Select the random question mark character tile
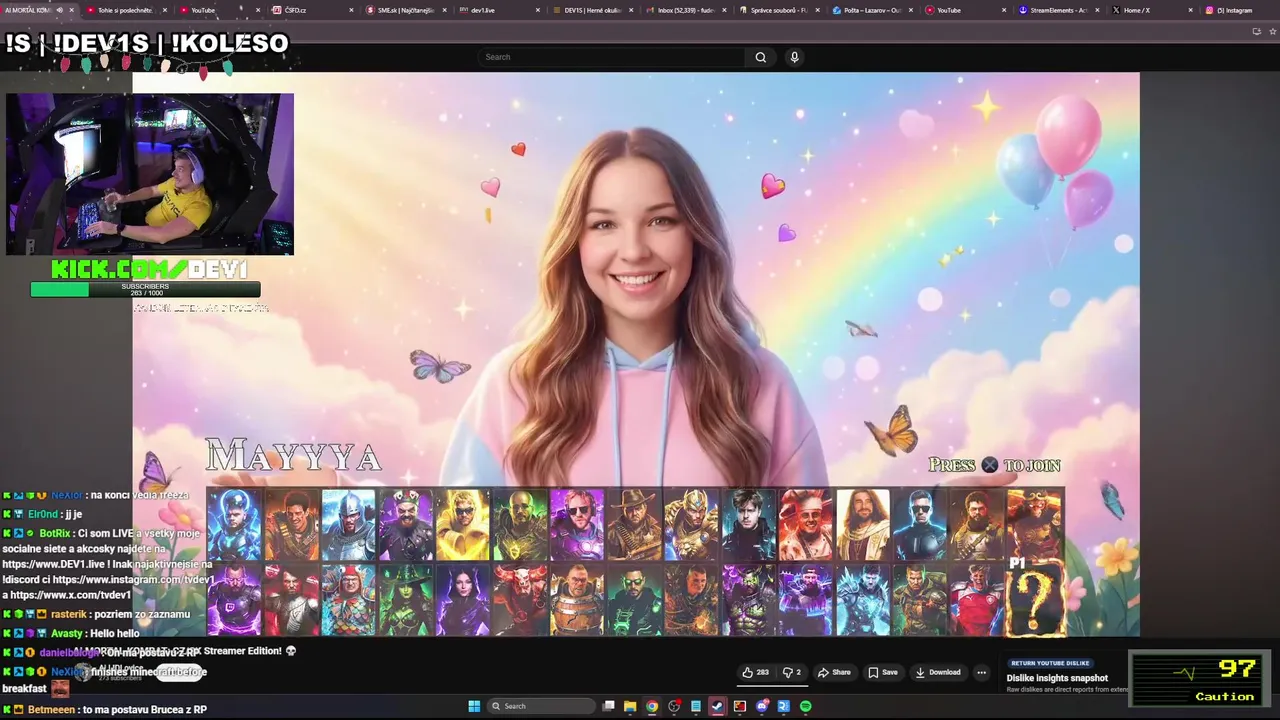 point(1034,600)
